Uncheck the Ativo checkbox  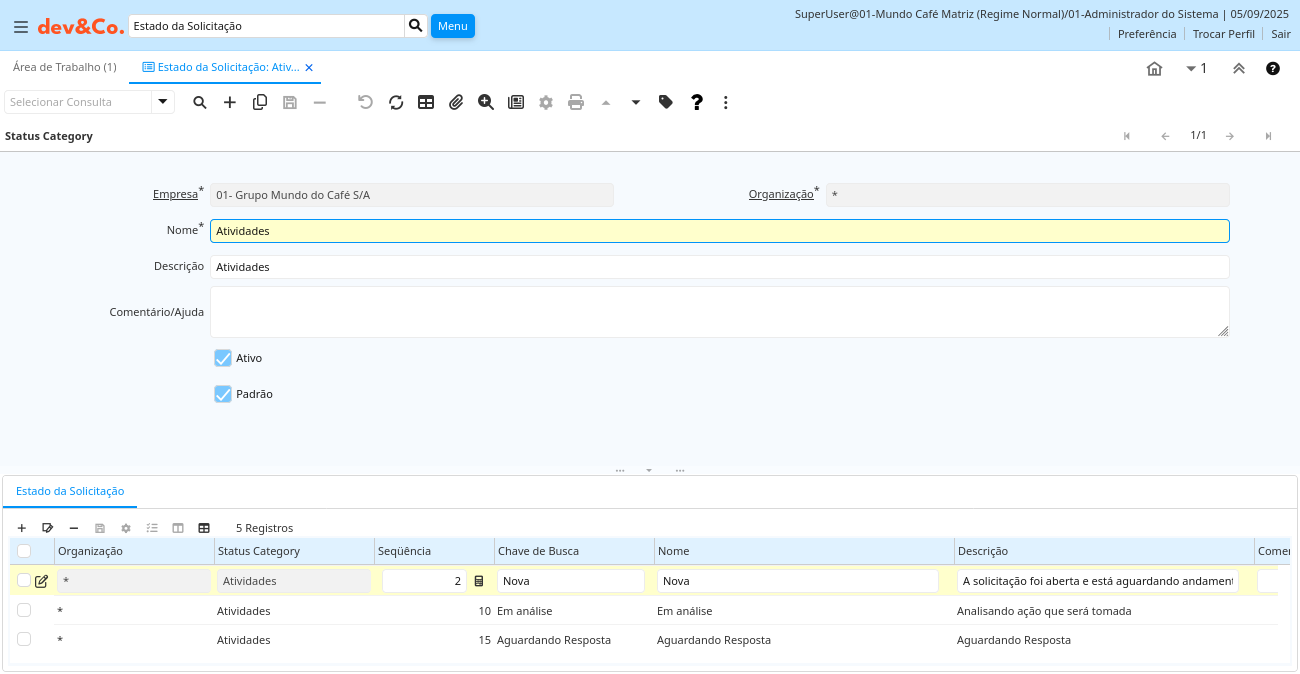tap(223, 358)
